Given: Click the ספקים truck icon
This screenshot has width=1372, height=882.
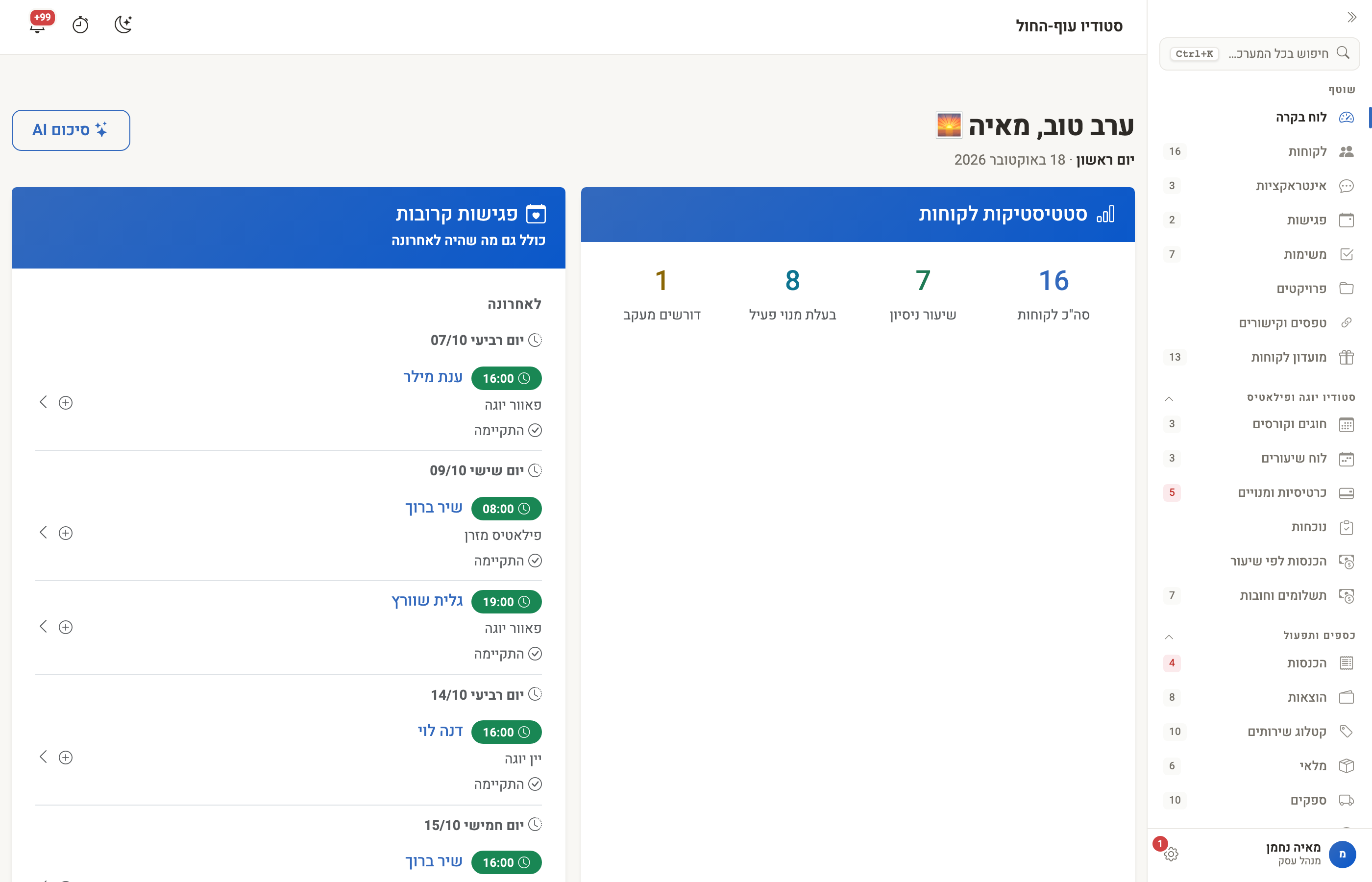Looking at the screenshot, I should (1346, 801).
